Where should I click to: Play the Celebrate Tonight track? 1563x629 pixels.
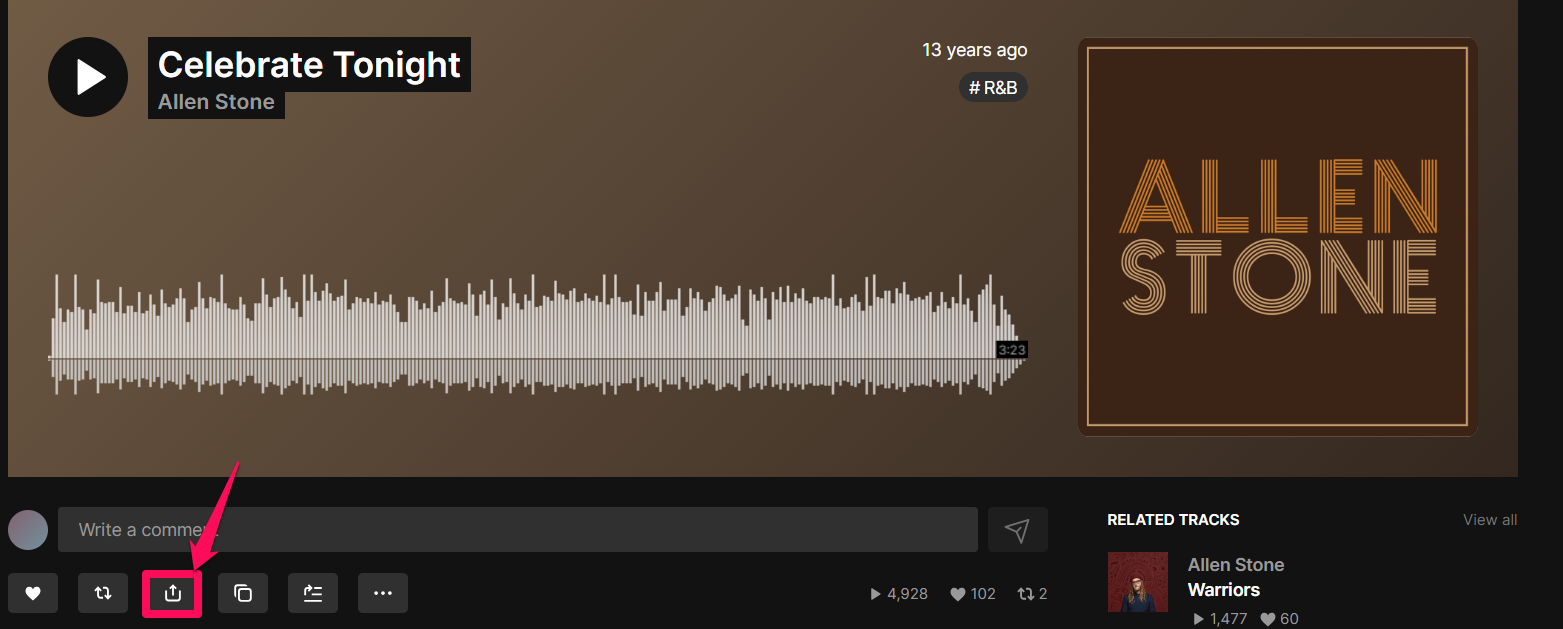pyautogui.click(x=88, y=77)
